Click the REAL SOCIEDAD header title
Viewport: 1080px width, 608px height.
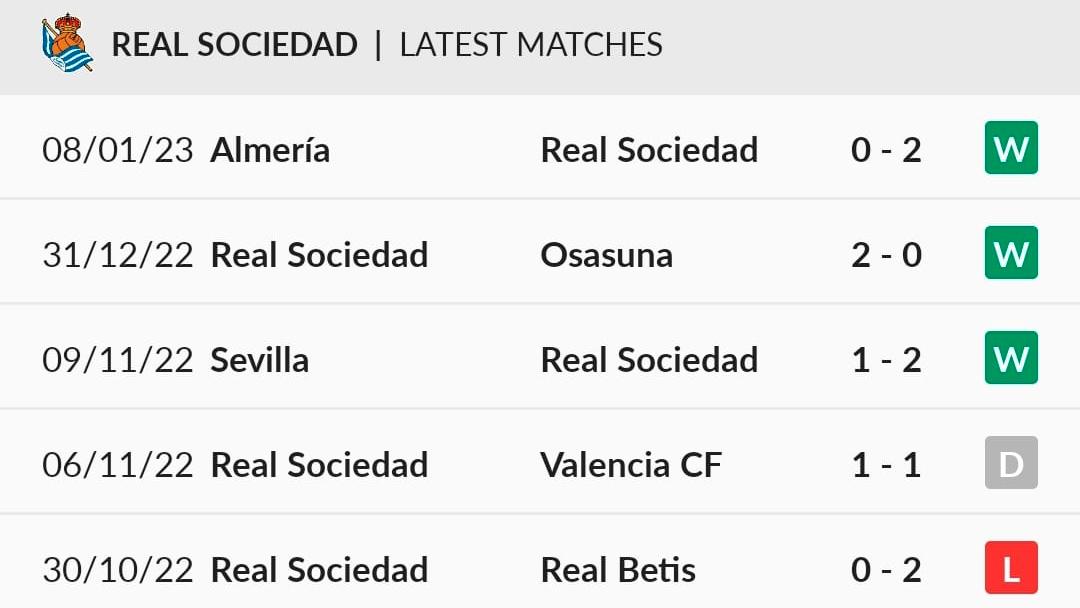pyautogui.click(x=234, y=45)
